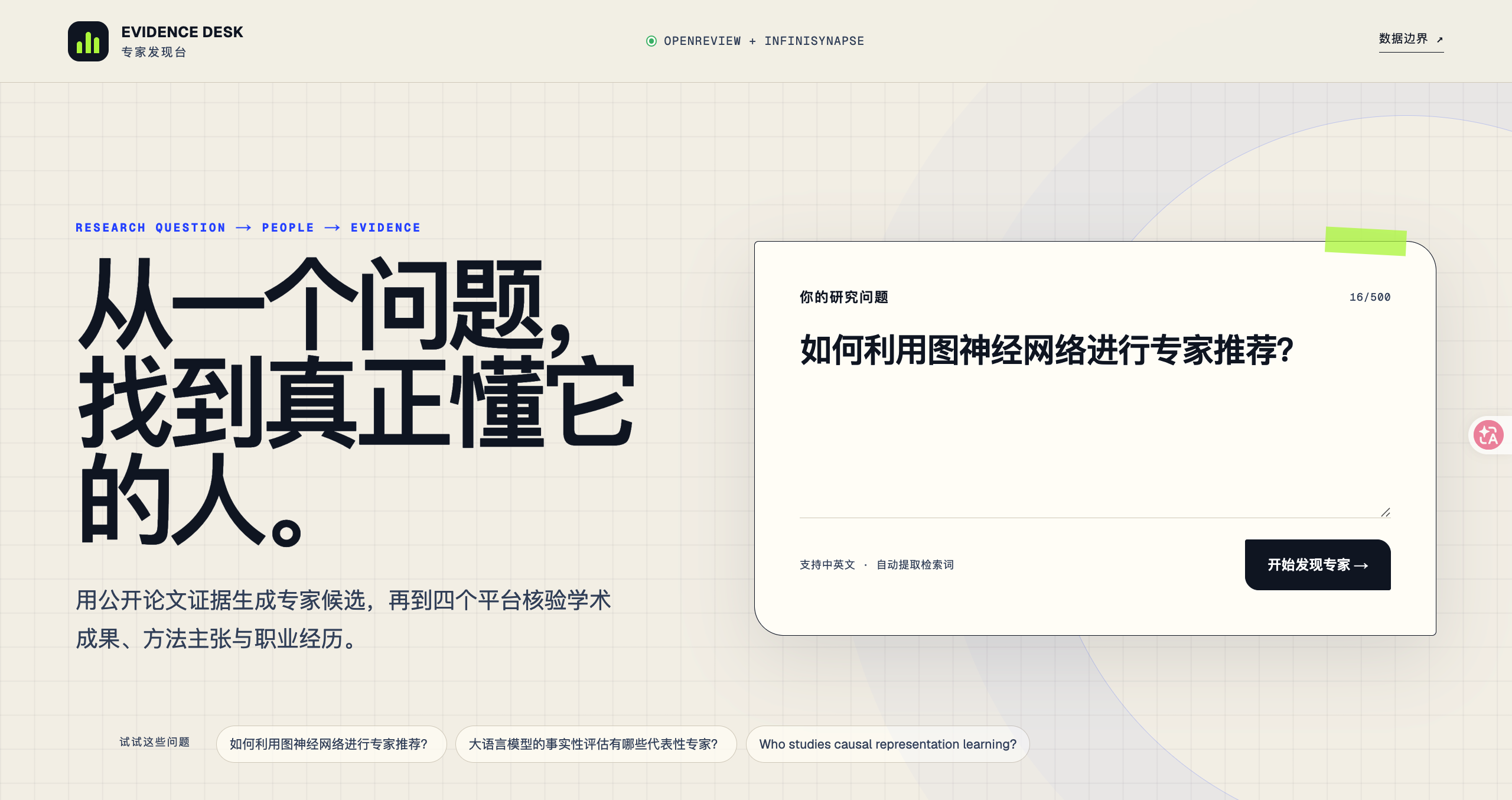Click the 用公开论文证据生成专家候选 description paragraph
This screenshot has width=1512, height=800.
point(344,619)
